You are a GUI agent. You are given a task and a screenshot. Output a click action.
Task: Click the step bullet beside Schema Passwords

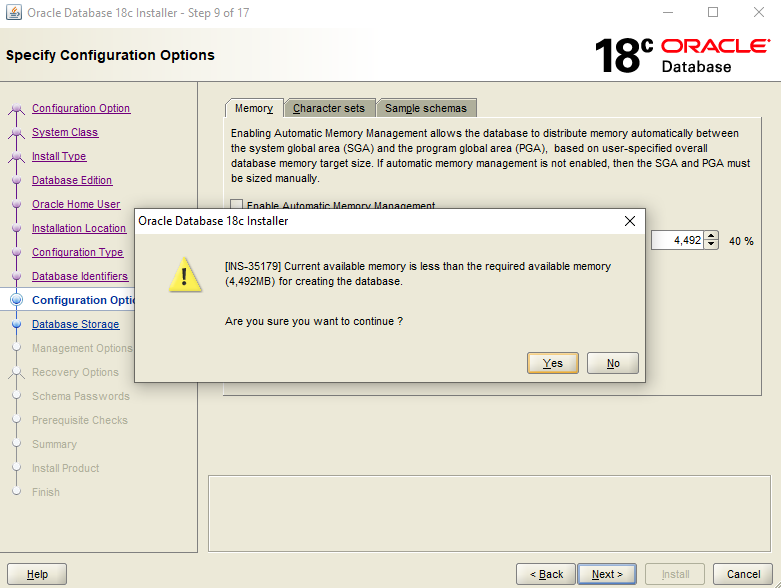click(x=16, y=395)
